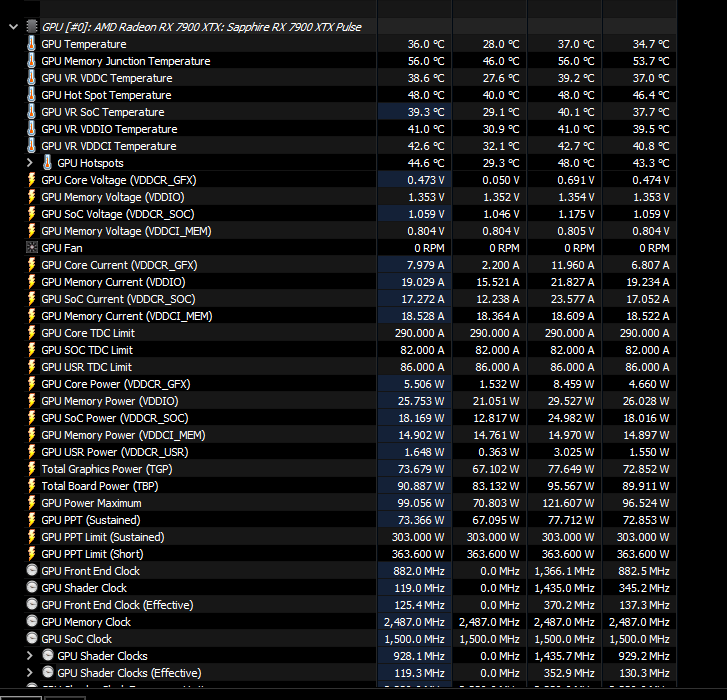Click the 928.1 MHz GPU Shader Clocks value
The width and height of the screenshot is (727, 700).
click(x=419, y=656)
